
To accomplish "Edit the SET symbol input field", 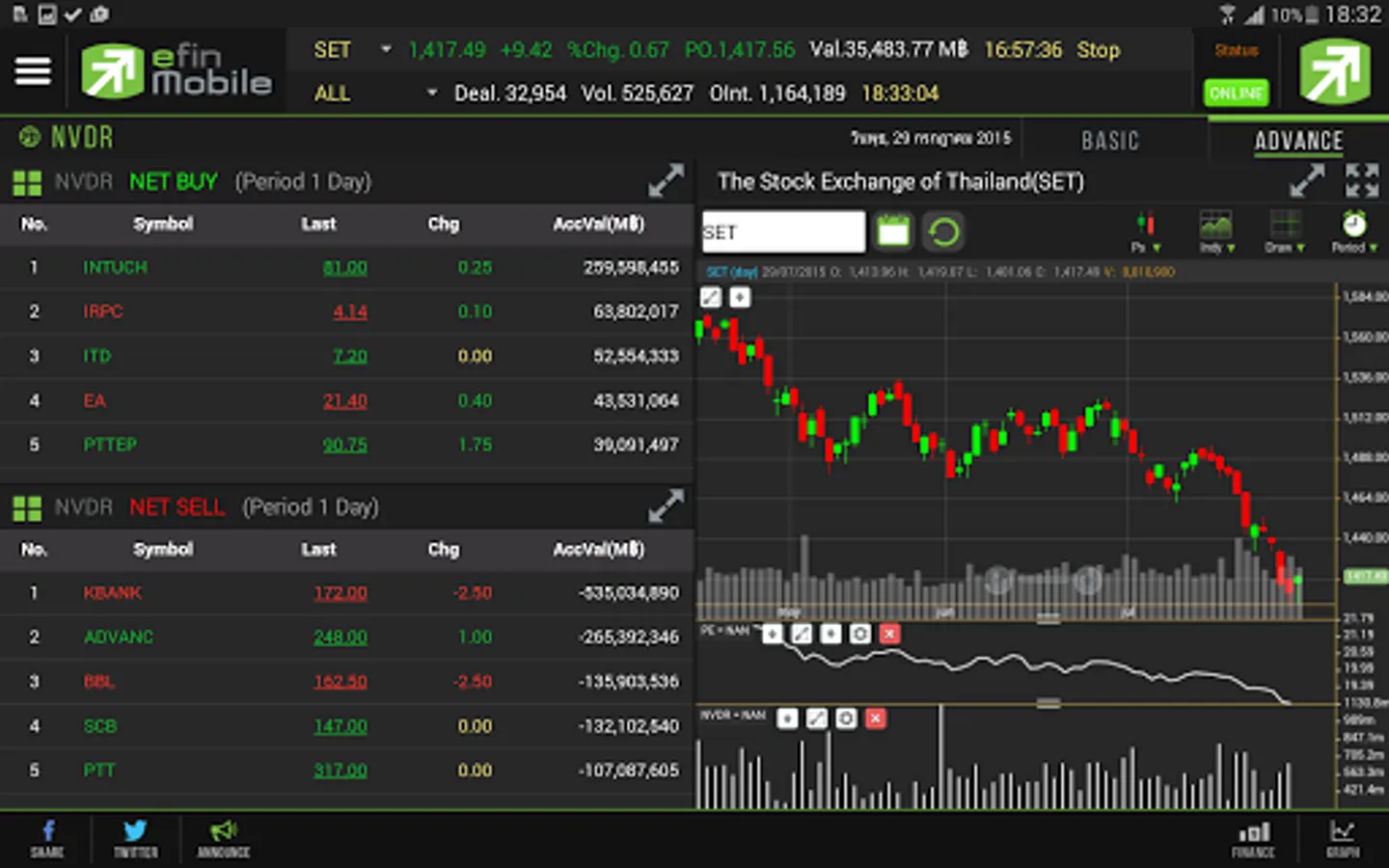I will (783, 231).
